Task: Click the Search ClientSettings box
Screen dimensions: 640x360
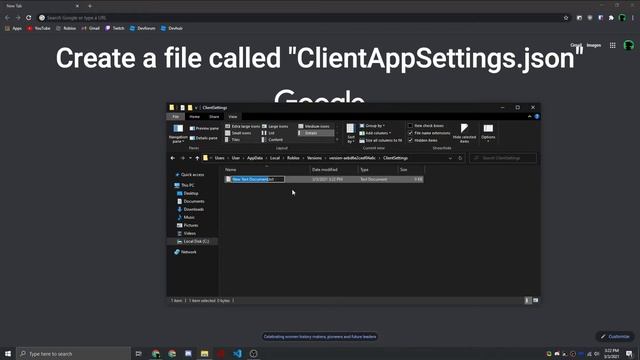Action: (x=503, y=158)
